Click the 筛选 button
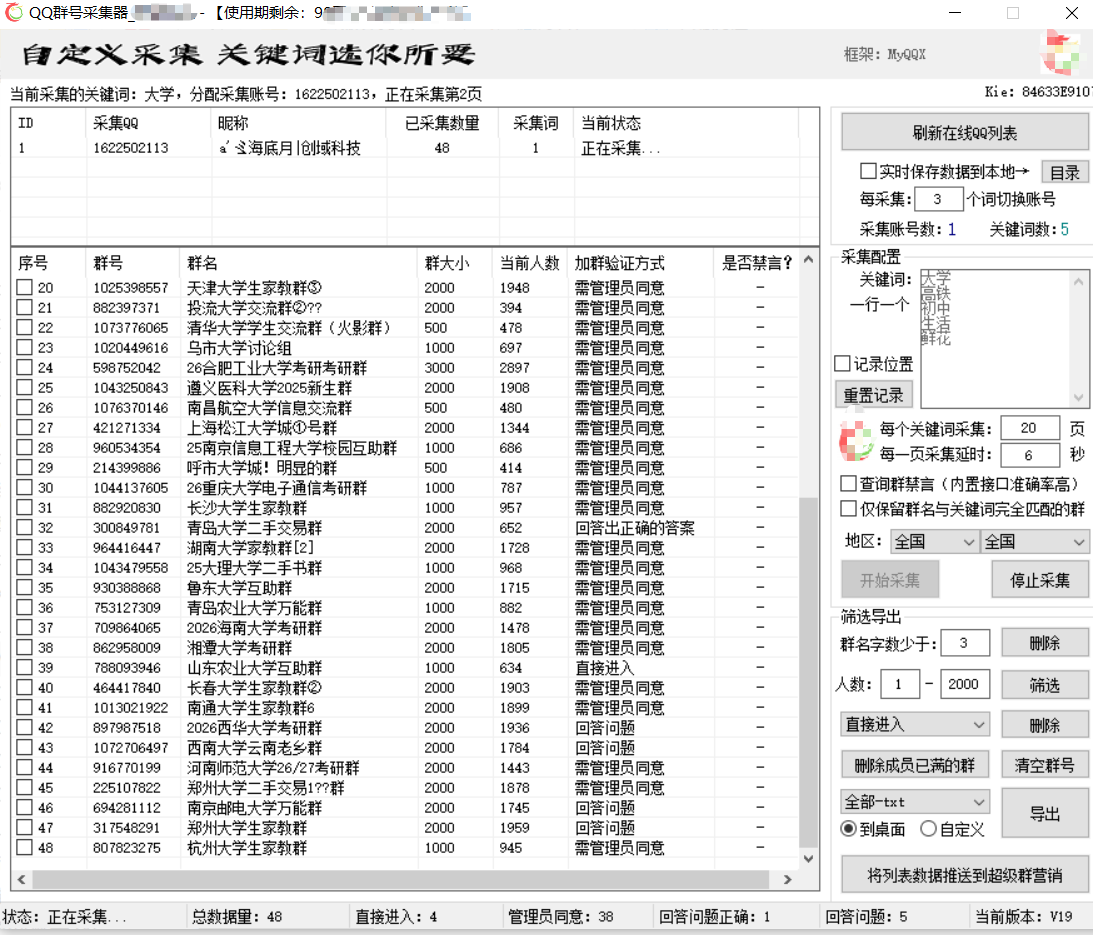Screen dimensions: 1093x935 (x=1044, y=685)
